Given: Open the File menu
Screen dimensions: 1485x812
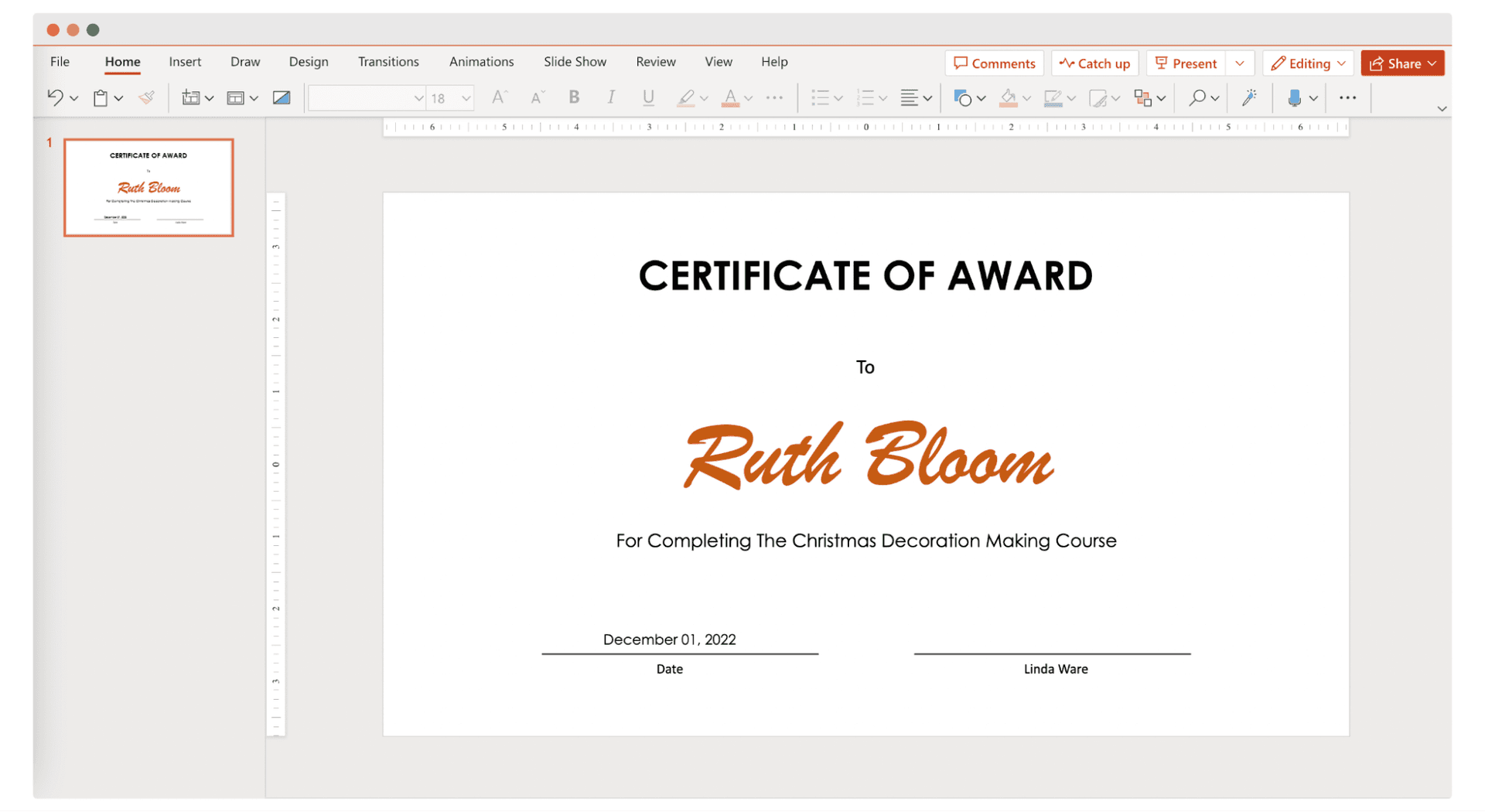Looking at the screenshot, I should pos(60,62).
